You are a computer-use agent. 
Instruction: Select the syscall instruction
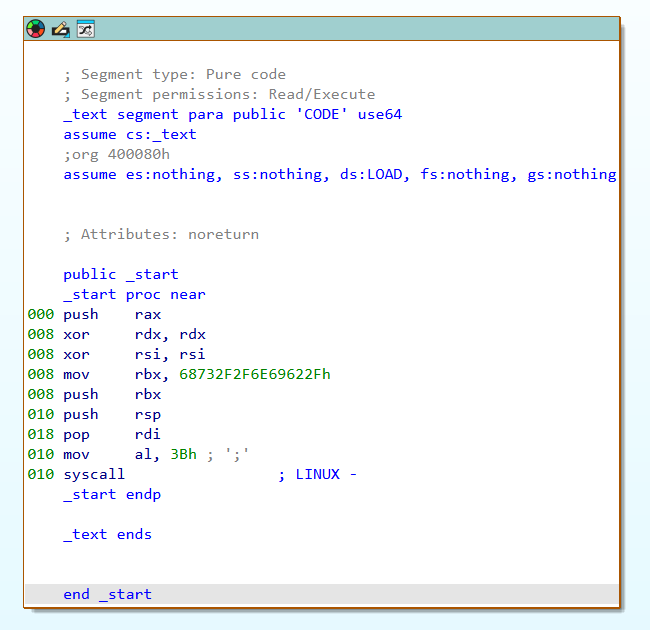coord(94,474)
